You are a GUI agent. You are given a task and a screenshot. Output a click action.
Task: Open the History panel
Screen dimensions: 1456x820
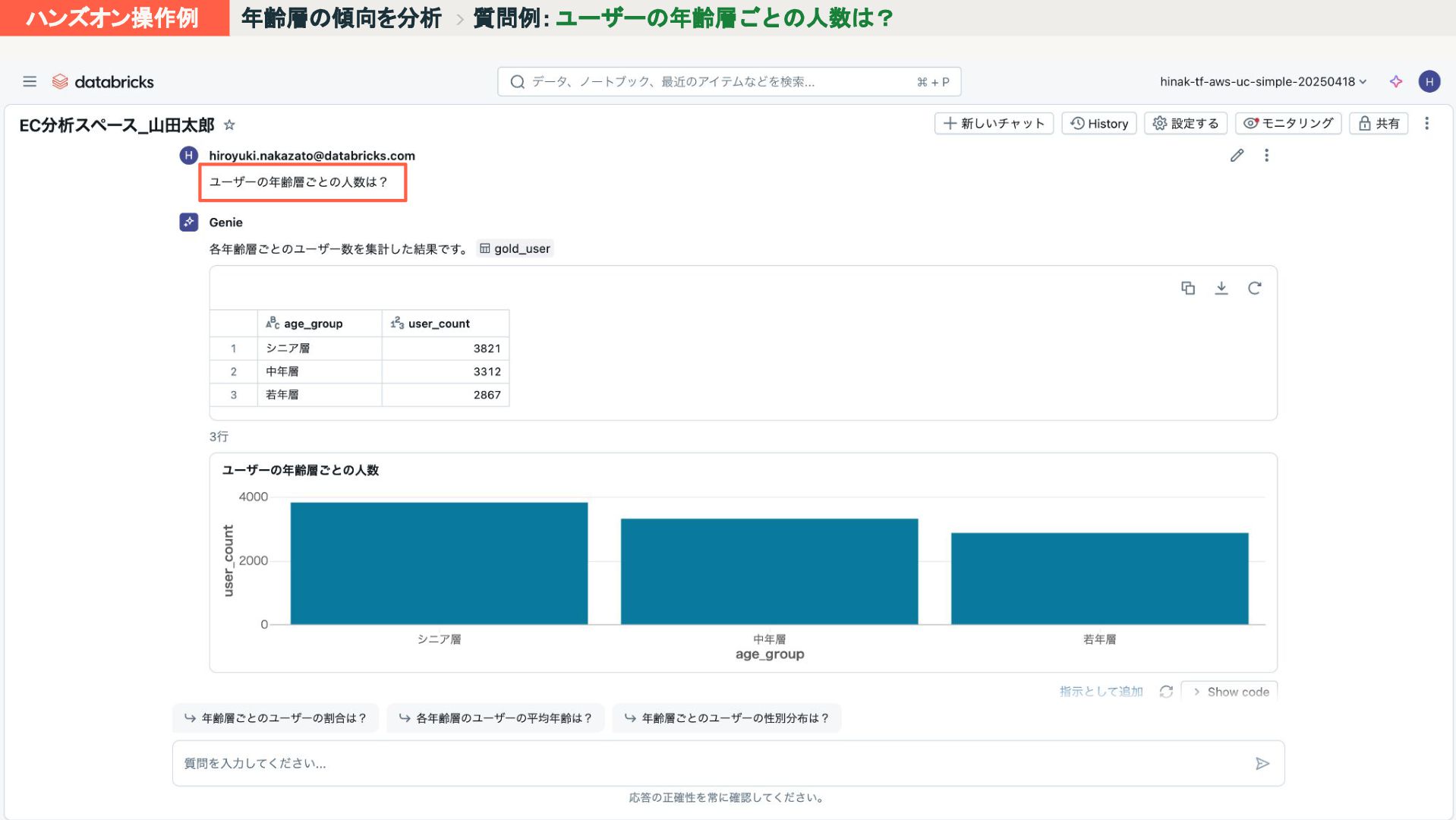[x=1098, y=124]
